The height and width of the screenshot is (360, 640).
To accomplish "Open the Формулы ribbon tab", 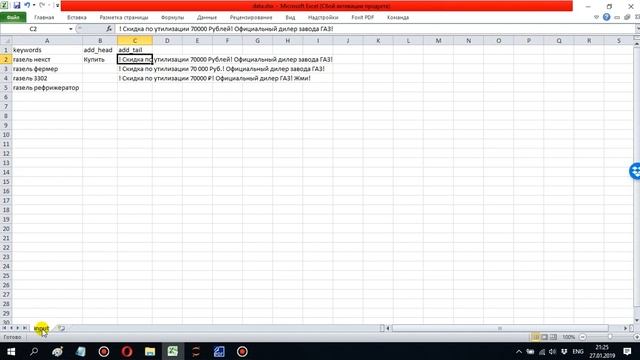I will click(x=172, y=18).
